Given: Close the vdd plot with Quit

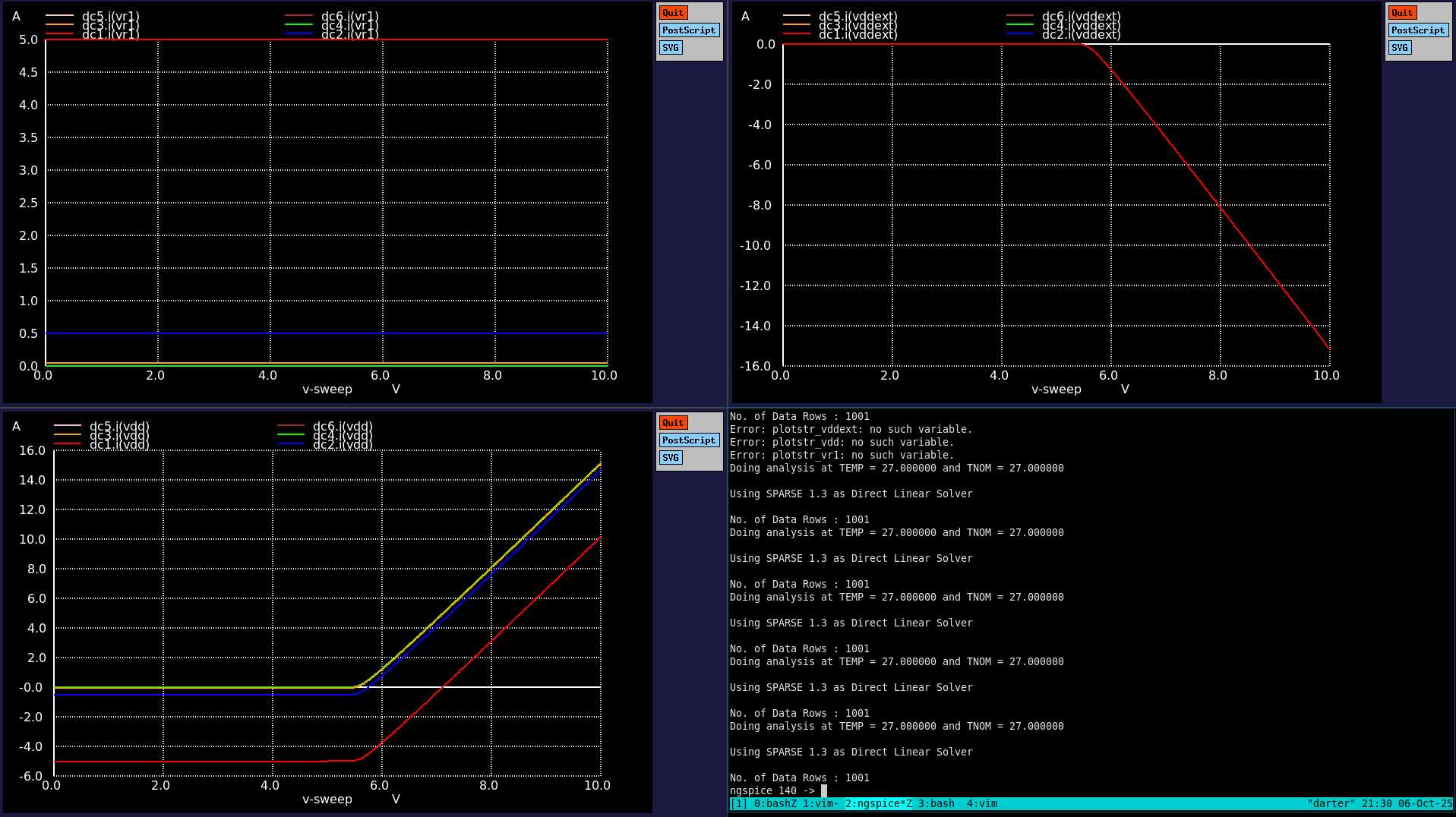Looking at the screenshot, I should tap(673, 423).
